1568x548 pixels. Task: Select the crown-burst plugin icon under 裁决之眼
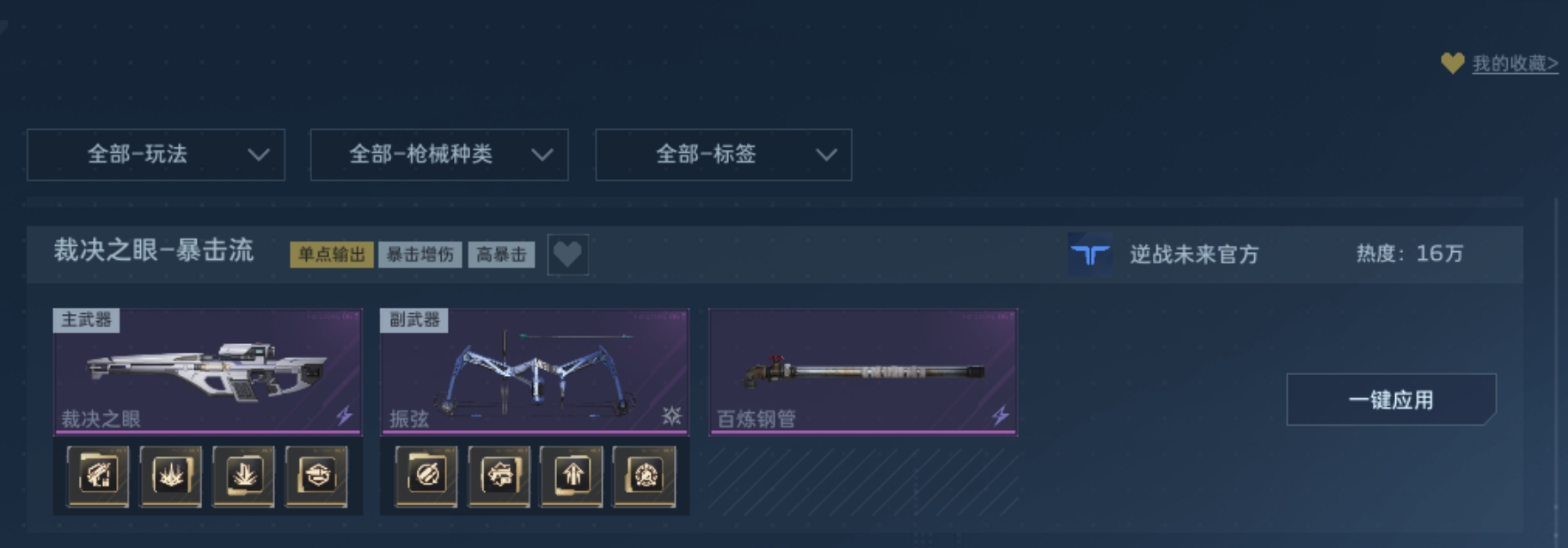[171, 476]
